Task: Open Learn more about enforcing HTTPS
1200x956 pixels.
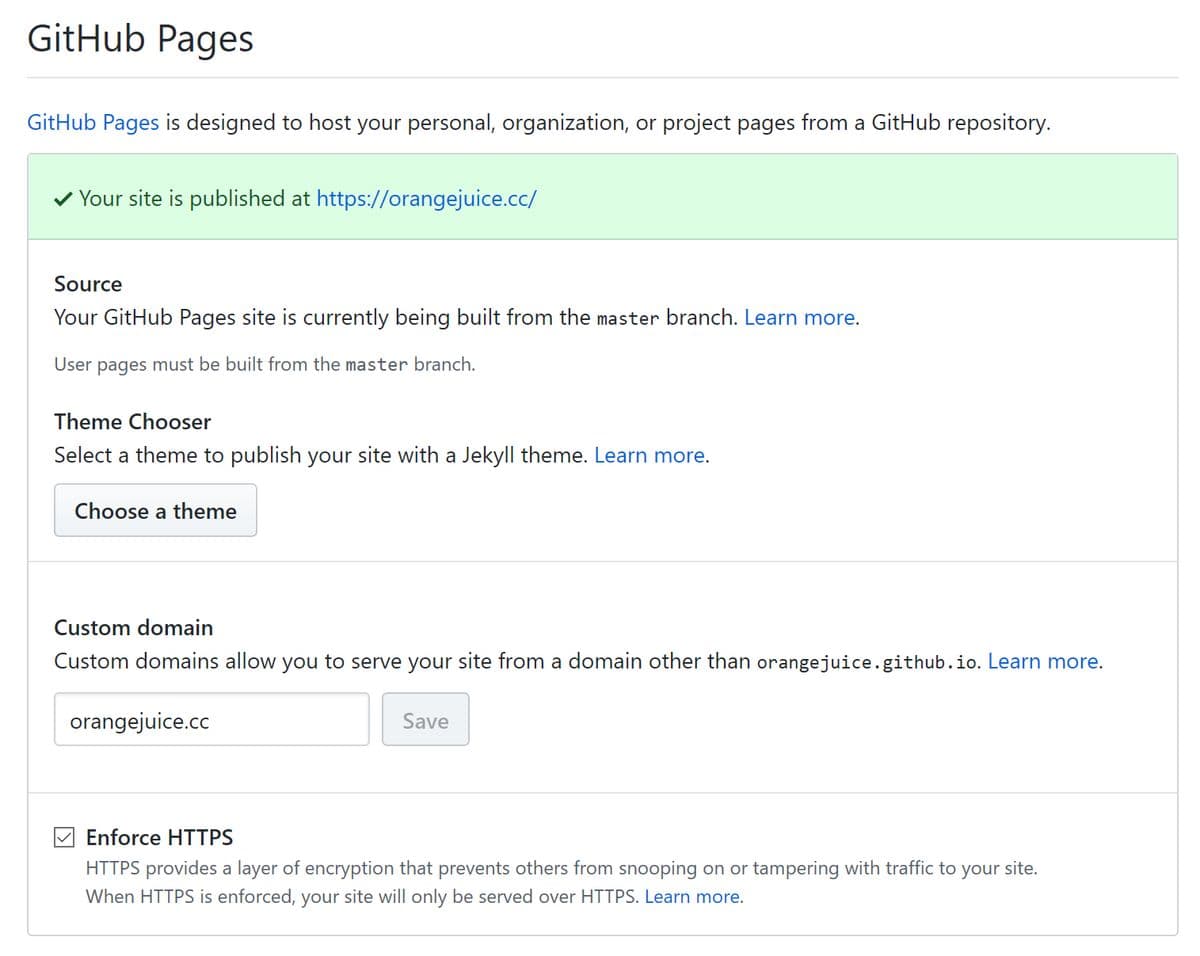Action: [x=692, y=897]
